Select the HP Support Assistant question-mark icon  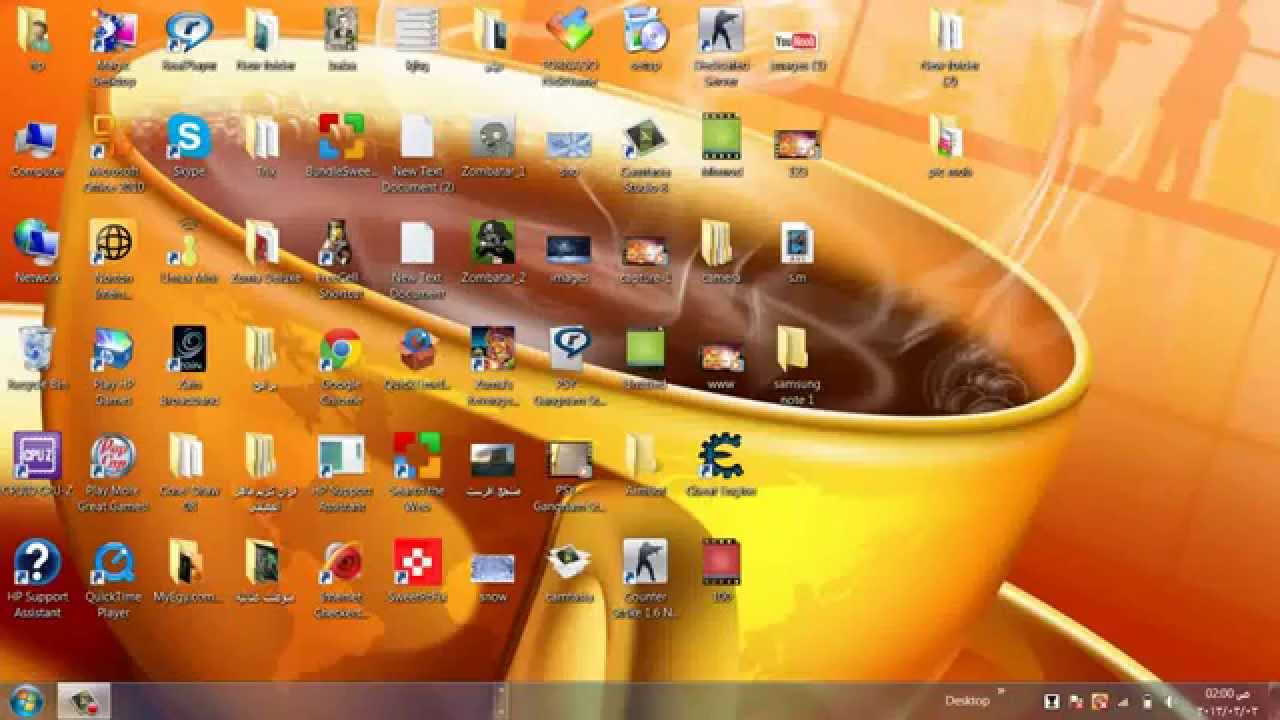pos(37,579)
